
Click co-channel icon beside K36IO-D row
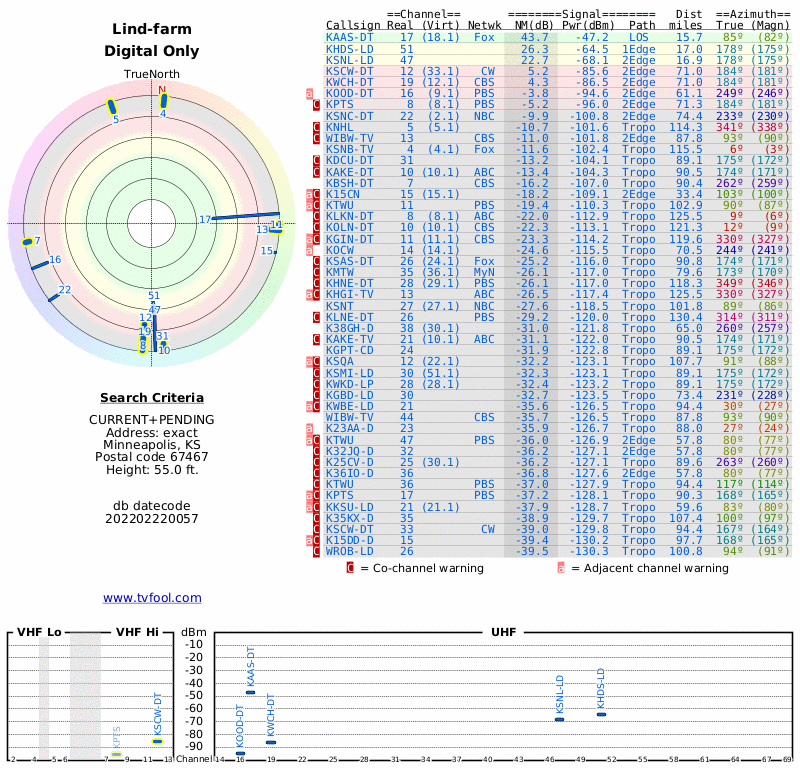click(316, 473)
